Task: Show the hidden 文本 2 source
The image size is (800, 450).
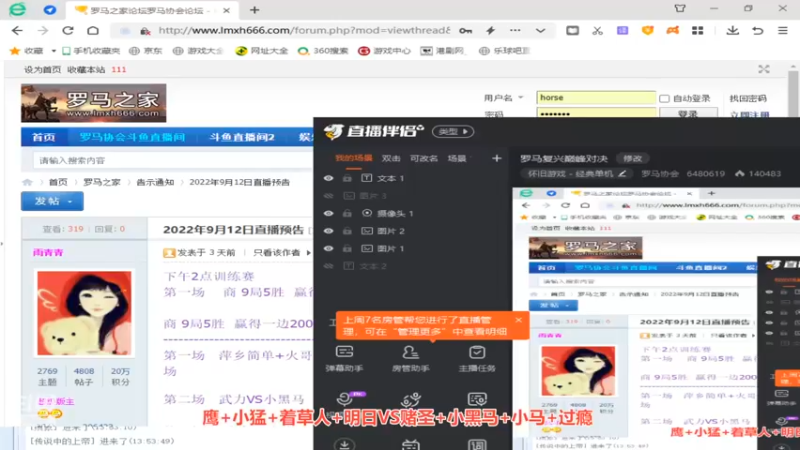Action: (329, 266)
